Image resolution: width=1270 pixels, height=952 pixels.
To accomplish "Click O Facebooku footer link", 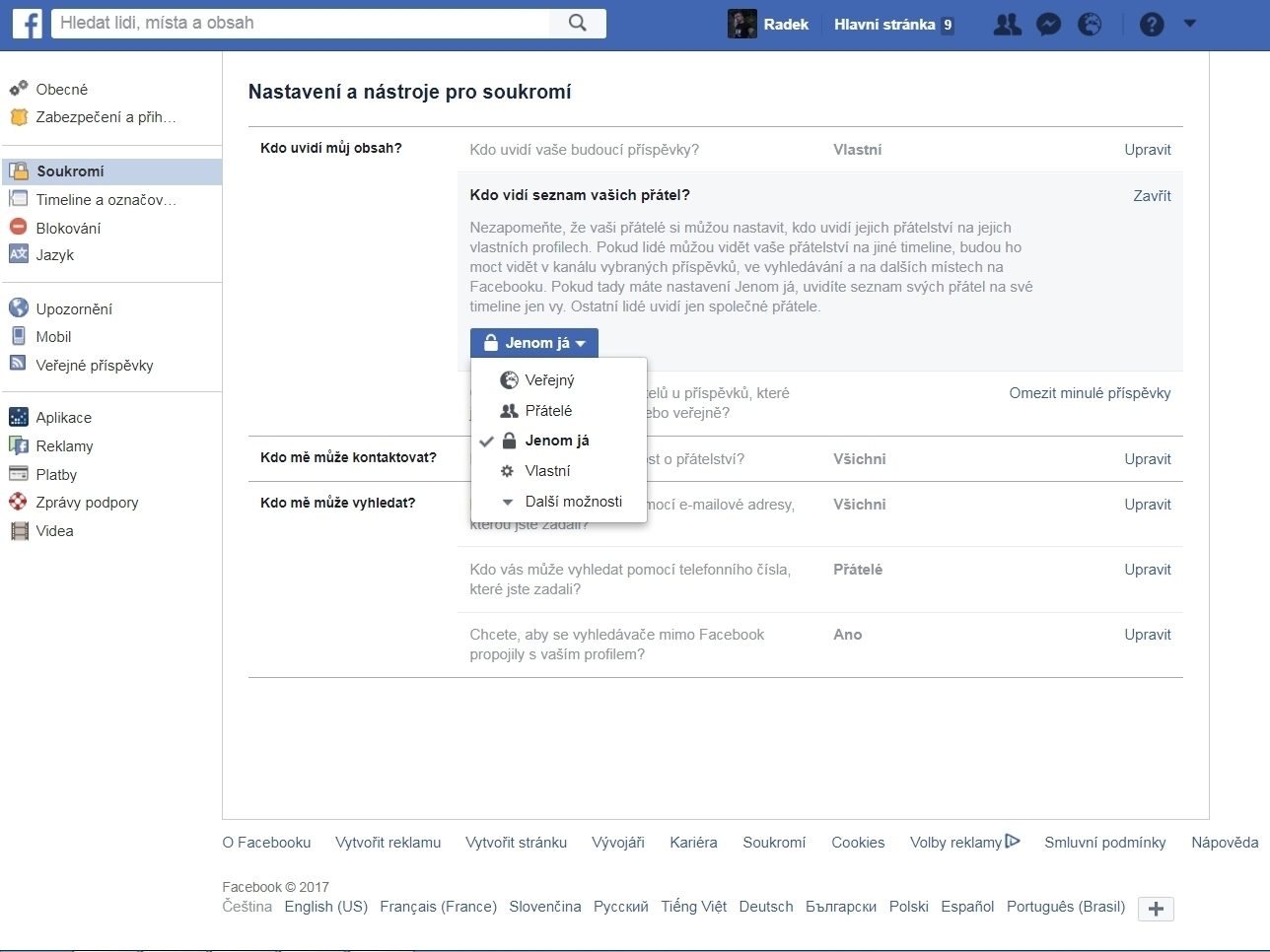I will coord(266,843).
